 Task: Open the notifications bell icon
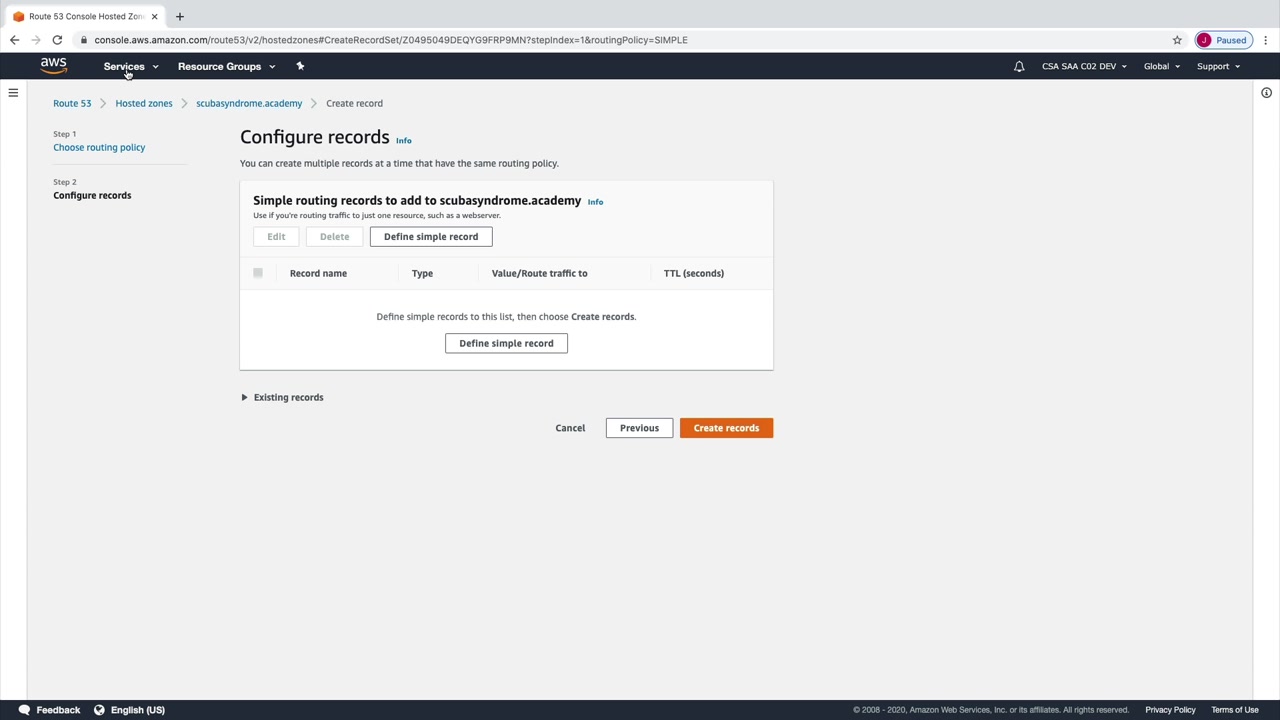coord(1019,66)
